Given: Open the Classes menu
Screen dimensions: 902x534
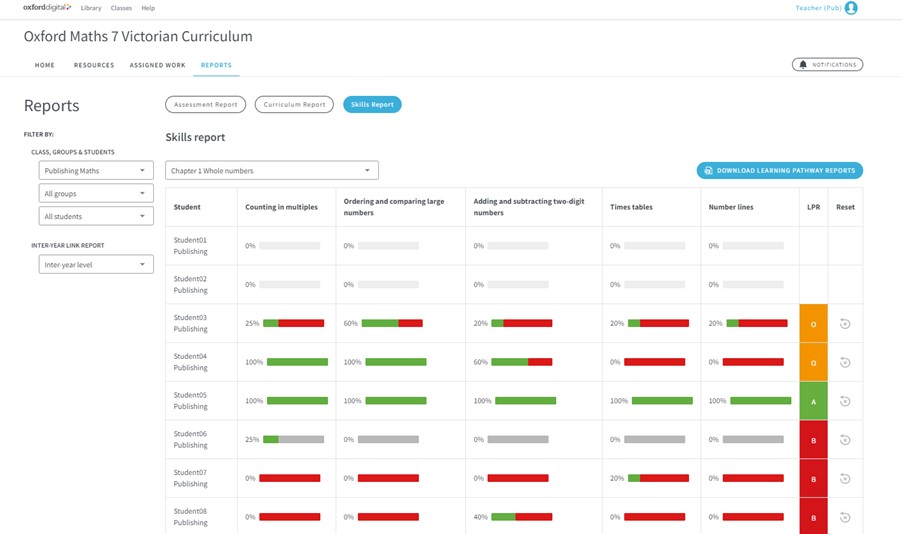Looking at the screenshot, I should click(x=121, y=8).
